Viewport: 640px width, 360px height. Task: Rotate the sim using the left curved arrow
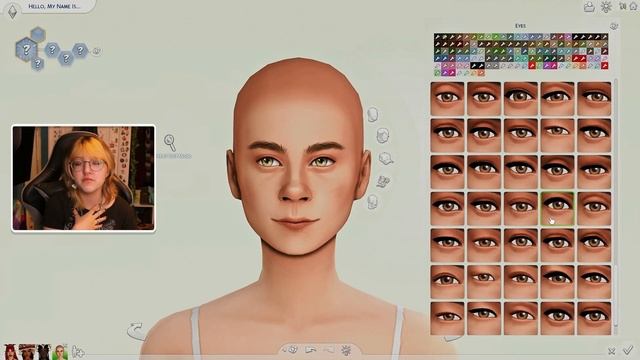tap(136, 331)
